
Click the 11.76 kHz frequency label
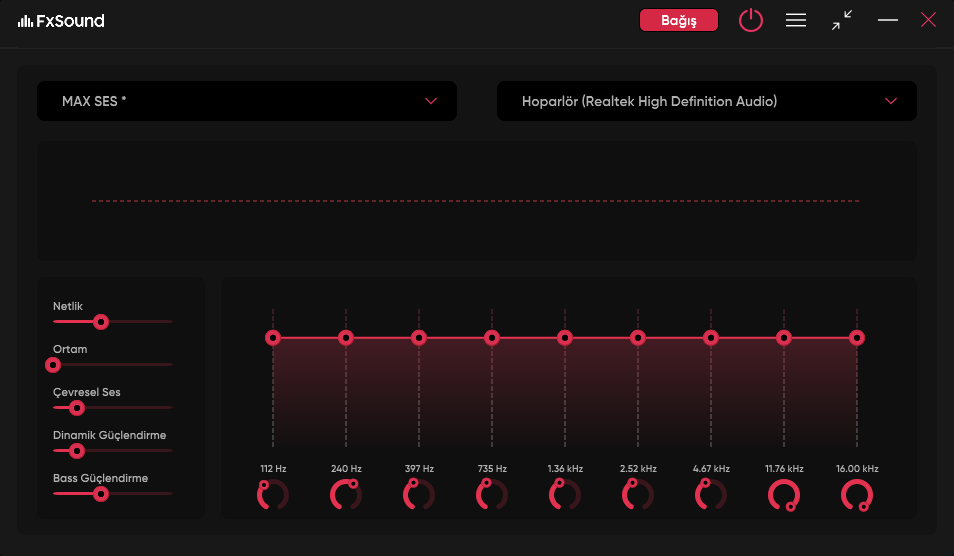pyautogui.click(x=784, y=468)
